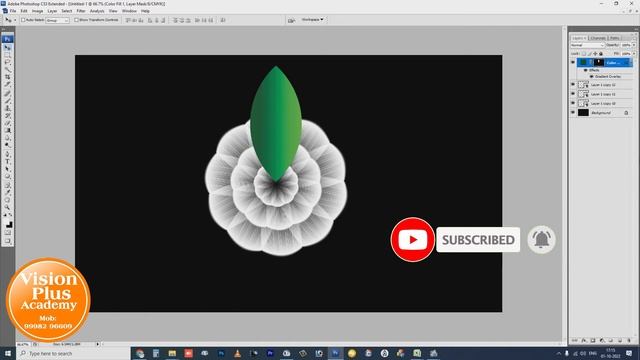Open the File menu
This screenshot has width=640, height=360.
[x=13, y=11]
